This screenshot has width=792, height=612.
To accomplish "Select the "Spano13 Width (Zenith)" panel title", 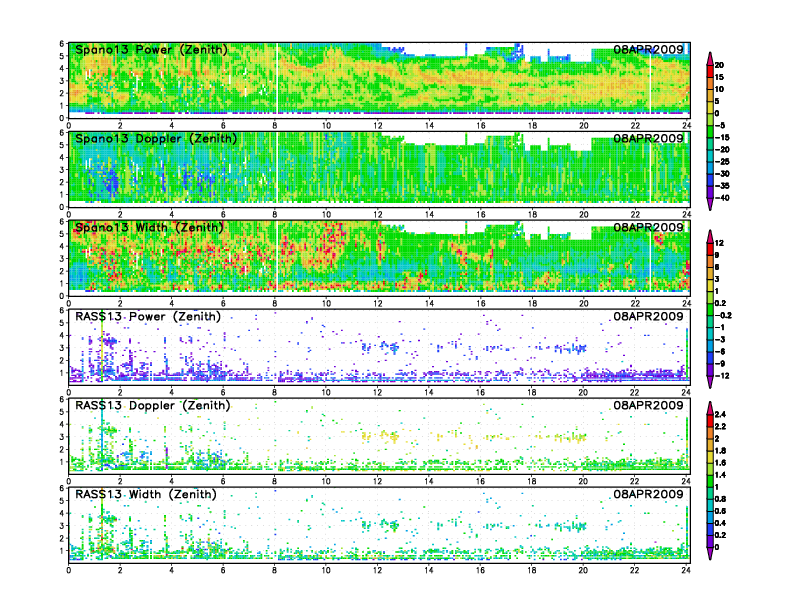I will (149, 228).
